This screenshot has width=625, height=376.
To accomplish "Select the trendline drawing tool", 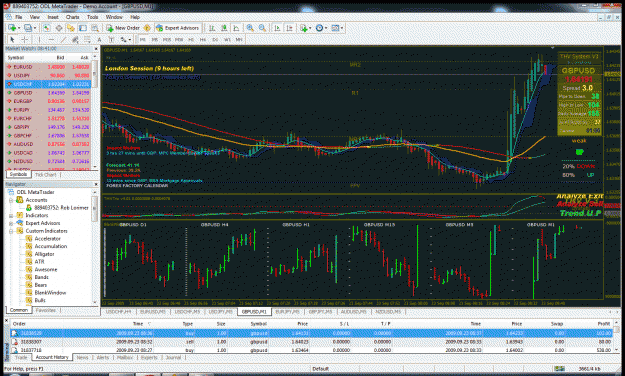I will click(x=63, y=39).
